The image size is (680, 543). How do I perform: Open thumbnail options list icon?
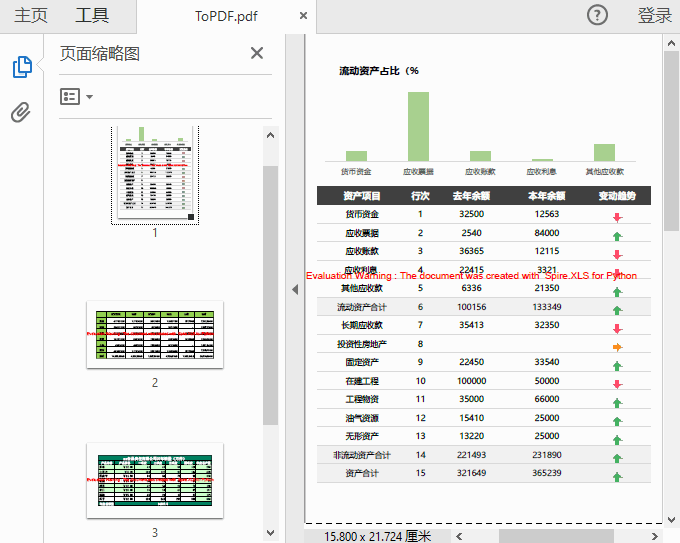click(x=70, y=96)
